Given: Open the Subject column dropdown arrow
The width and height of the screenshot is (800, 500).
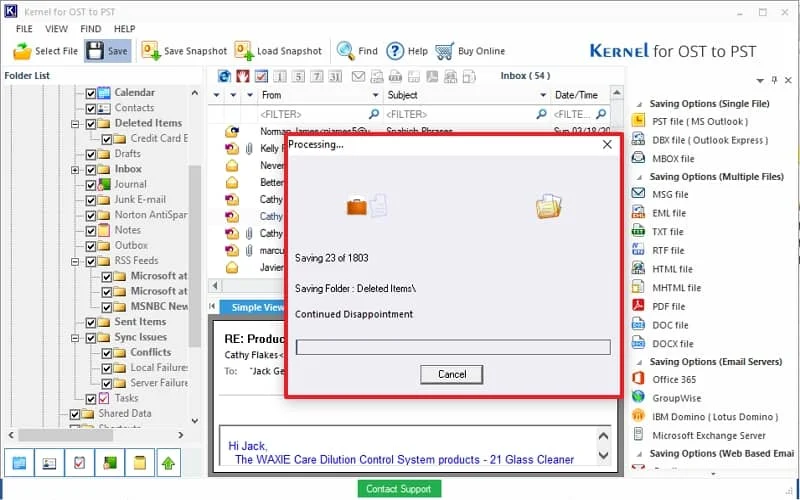Looking at the screenshot, I should click(543, 95).
